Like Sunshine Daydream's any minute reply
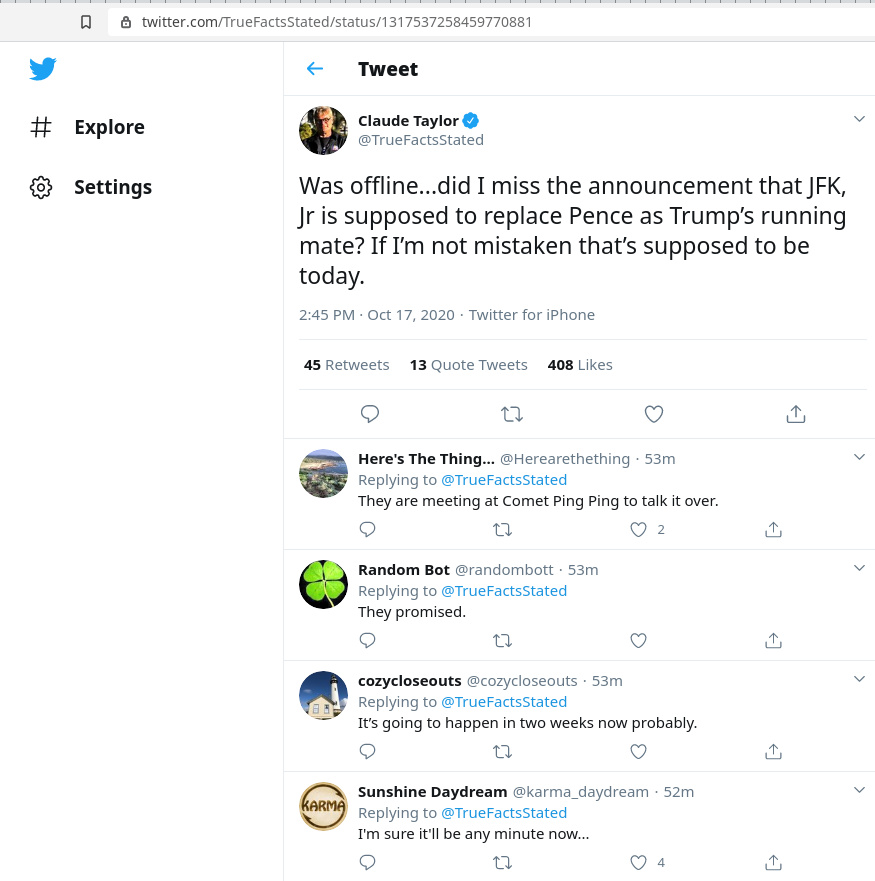The height and width of the screenshot is (881, 875). [638, 862]
